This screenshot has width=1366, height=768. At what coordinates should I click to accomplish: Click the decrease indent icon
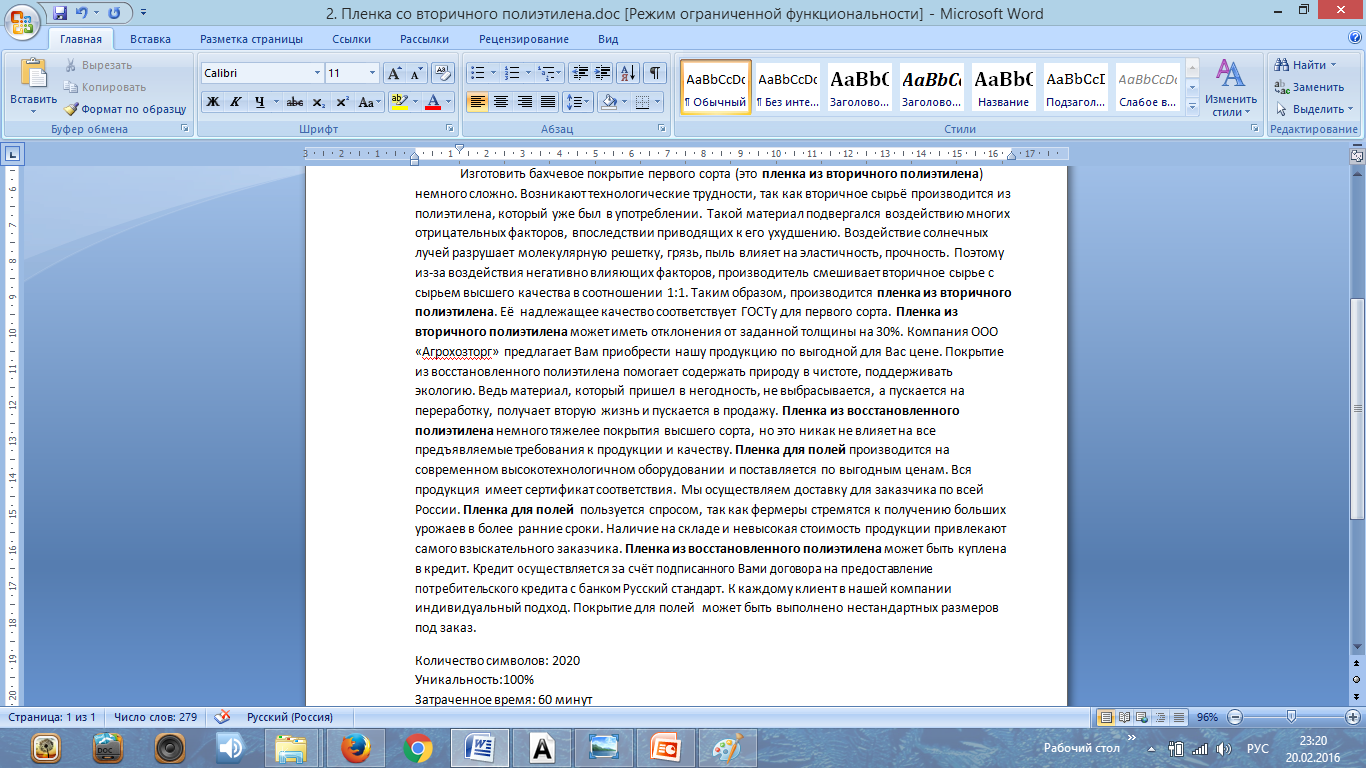(579, 73)
